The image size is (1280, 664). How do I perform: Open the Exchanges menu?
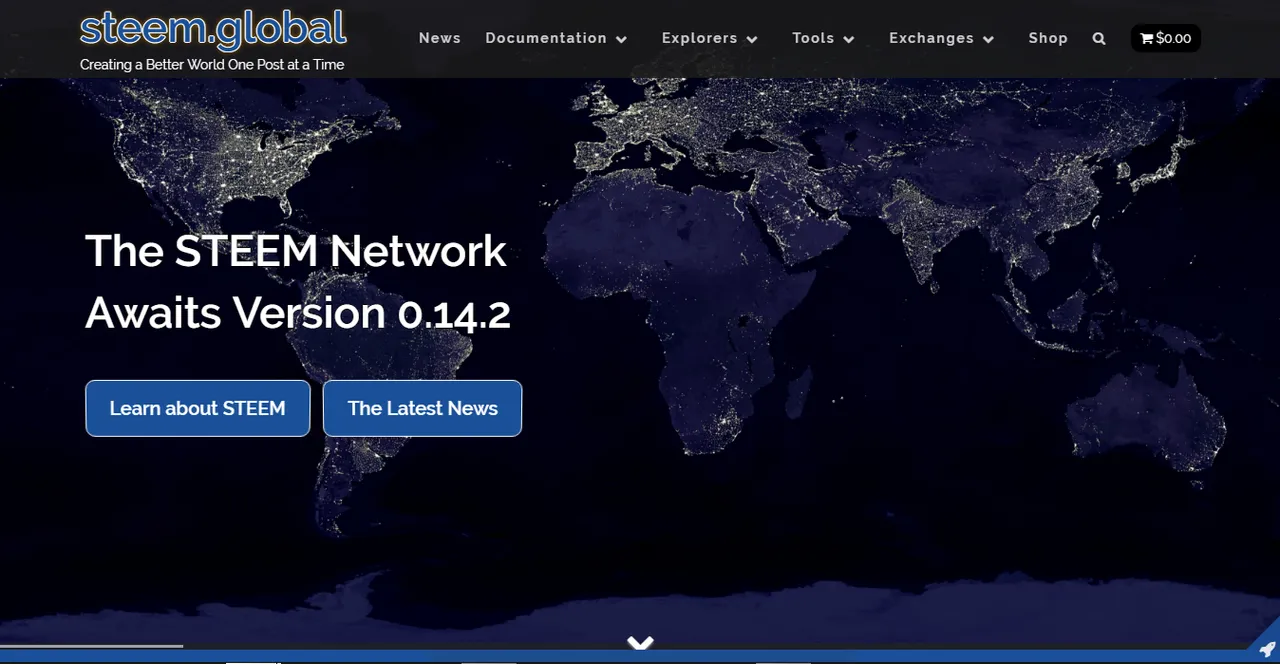[x=931, y=38]
